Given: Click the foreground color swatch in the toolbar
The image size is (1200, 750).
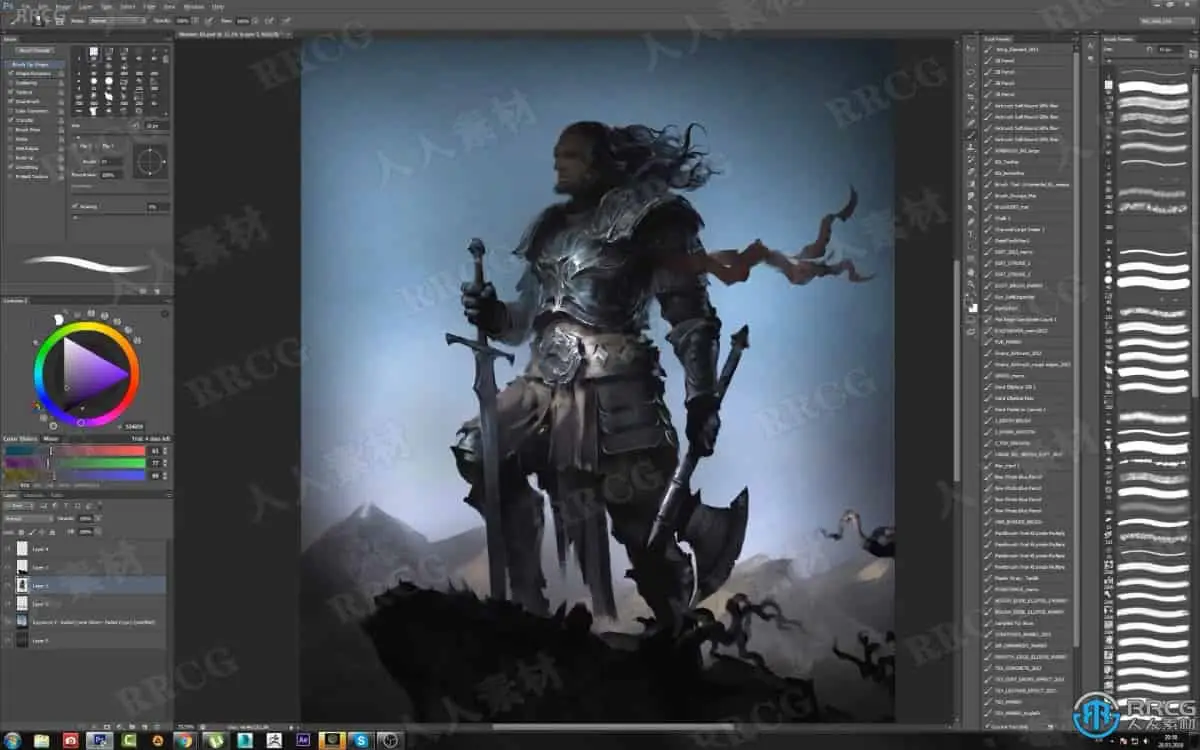Looking at the screenshot, I should 969,301.
